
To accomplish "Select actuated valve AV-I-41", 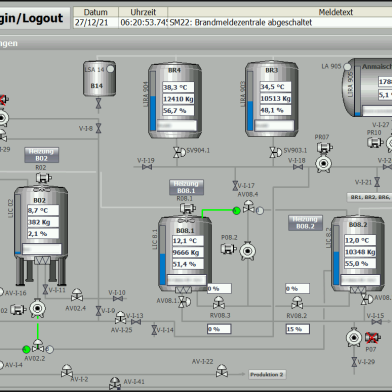I will [x=115, y=384].
